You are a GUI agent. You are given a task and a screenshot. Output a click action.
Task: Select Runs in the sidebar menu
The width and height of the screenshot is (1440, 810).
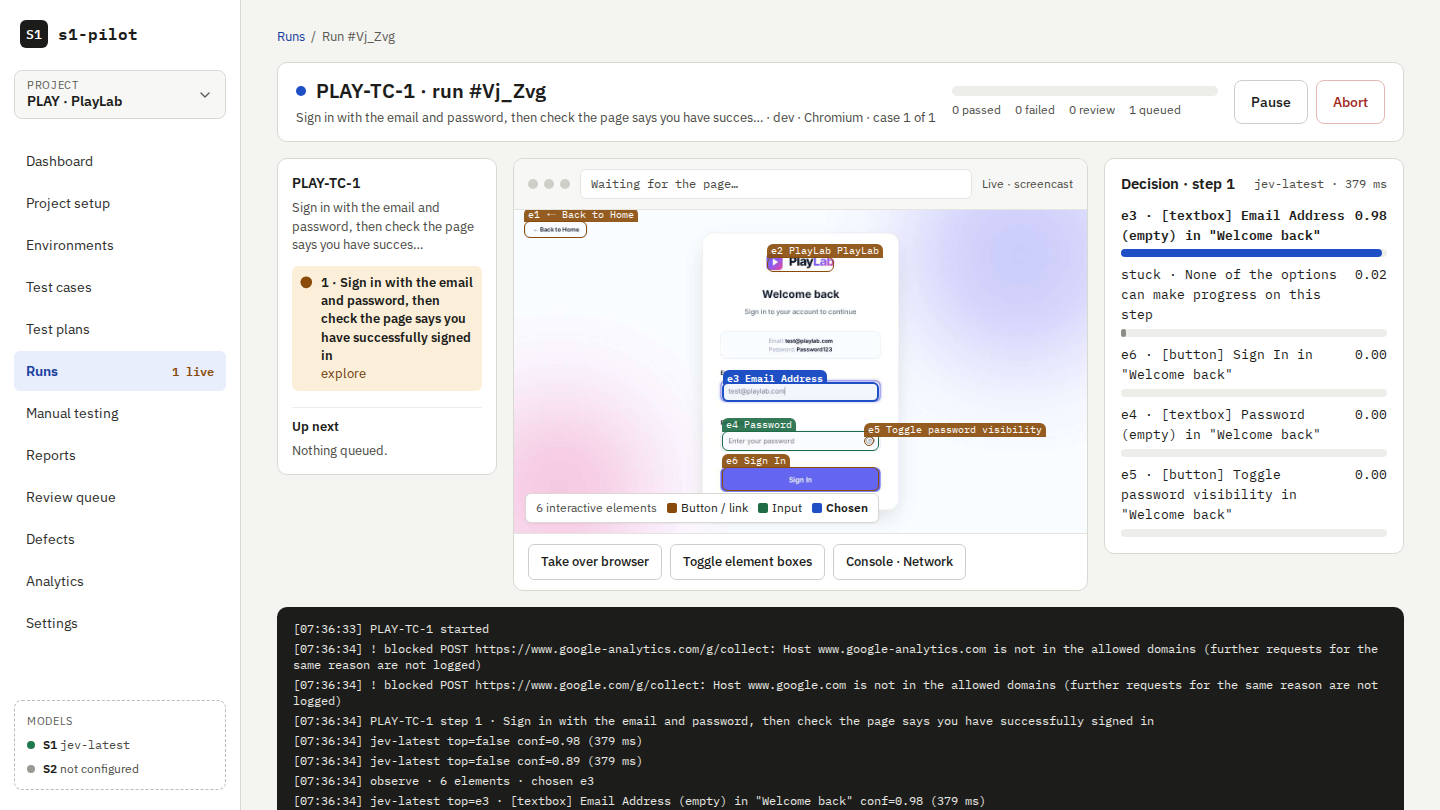[120, 371]
